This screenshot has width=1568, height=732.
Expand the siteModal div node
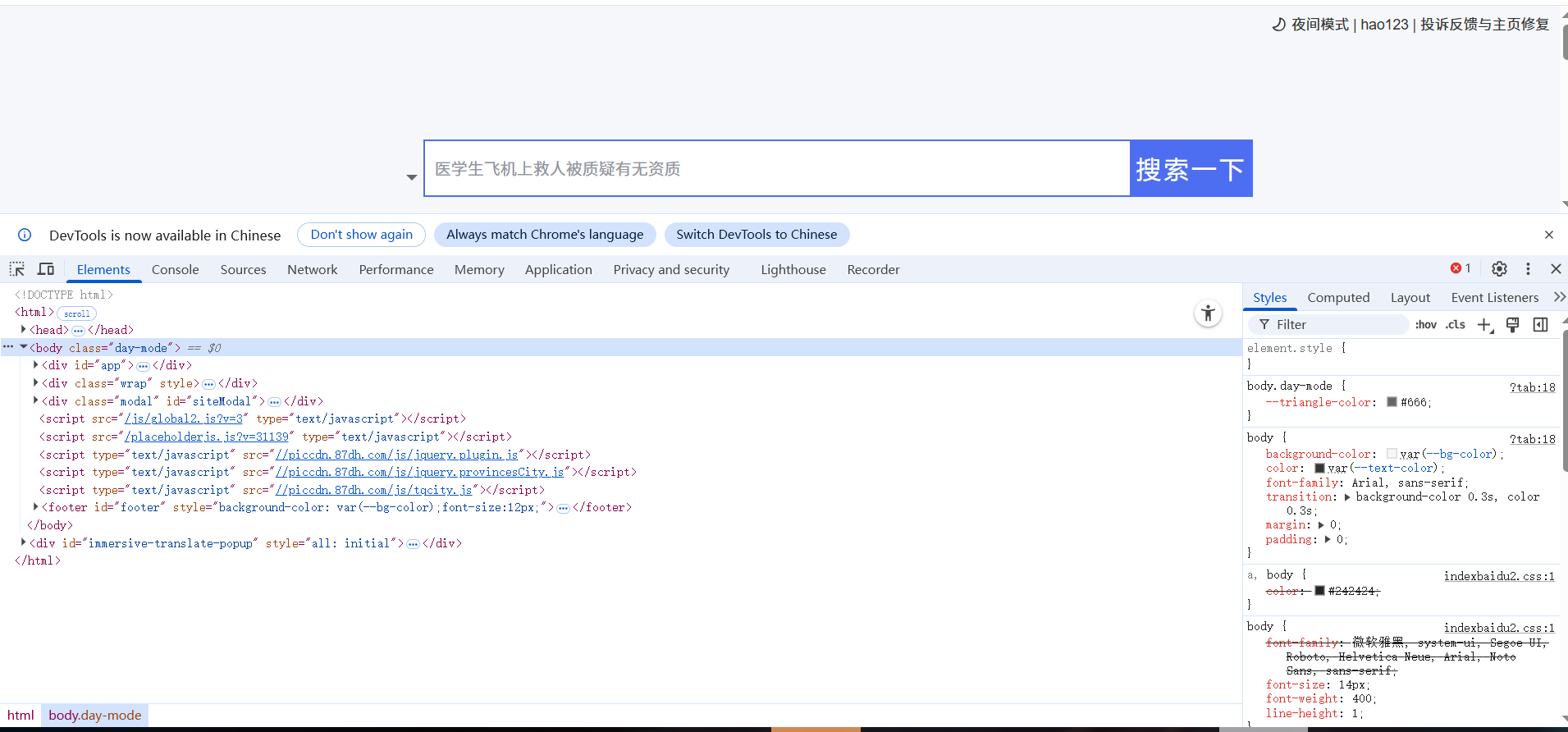point(35,400)
